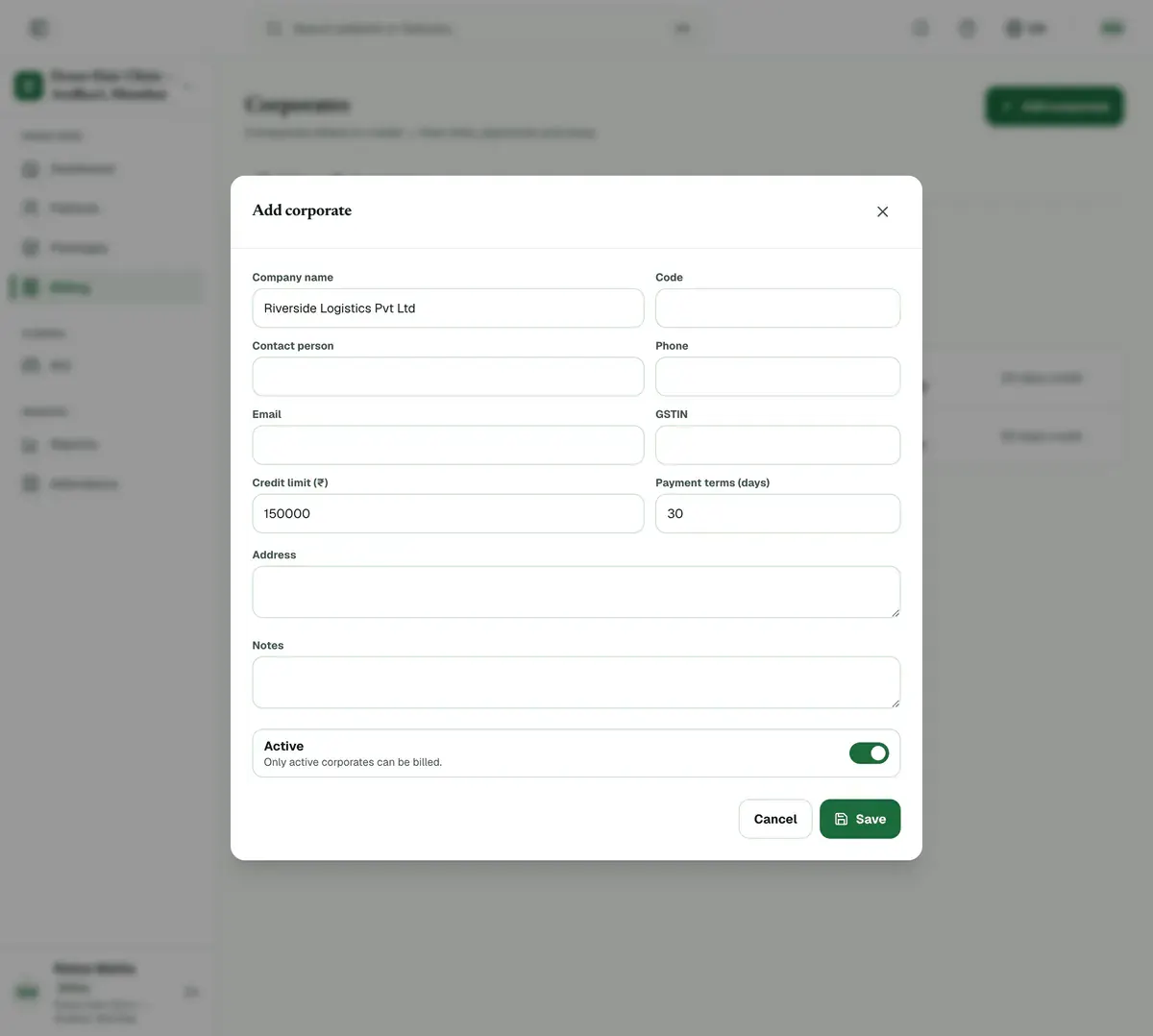The width and height of the screenshot is (1153, 1036).
Task: Cancel adding the corporate
Action: coord(775,819)
